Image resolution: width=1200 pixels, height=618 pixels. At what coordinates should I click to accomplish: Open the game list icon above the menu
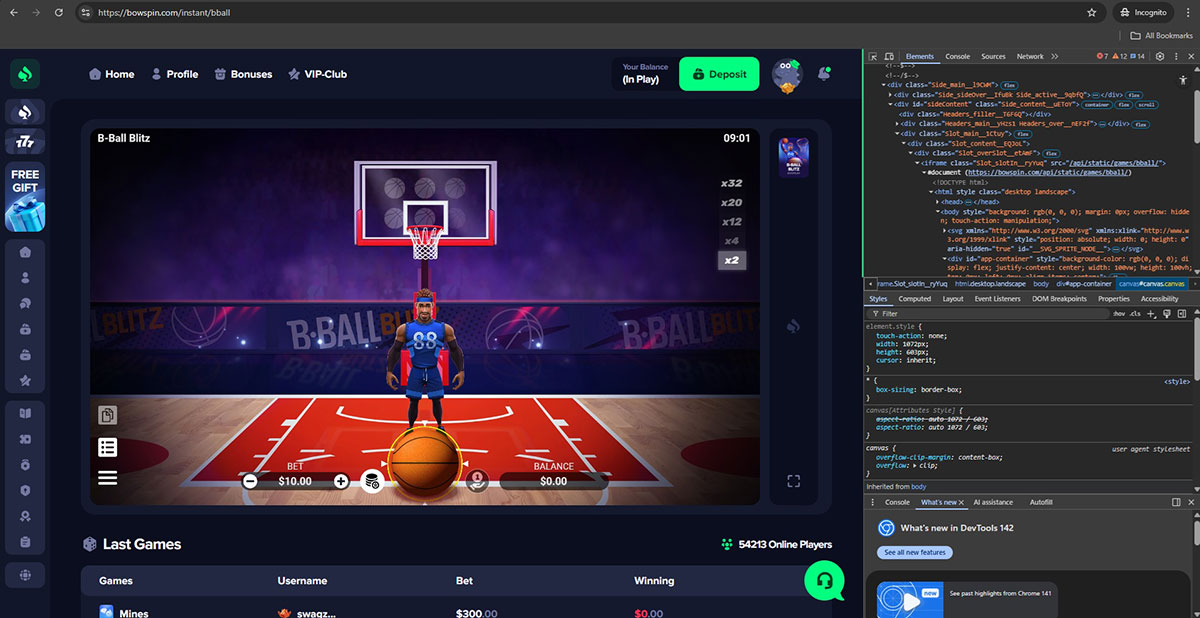107,447
